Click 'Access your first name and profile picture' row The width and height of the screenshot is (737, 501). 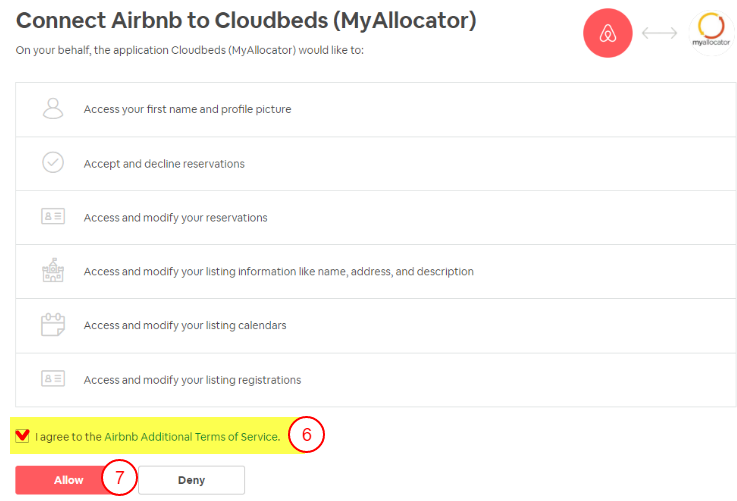coord(187,109)
